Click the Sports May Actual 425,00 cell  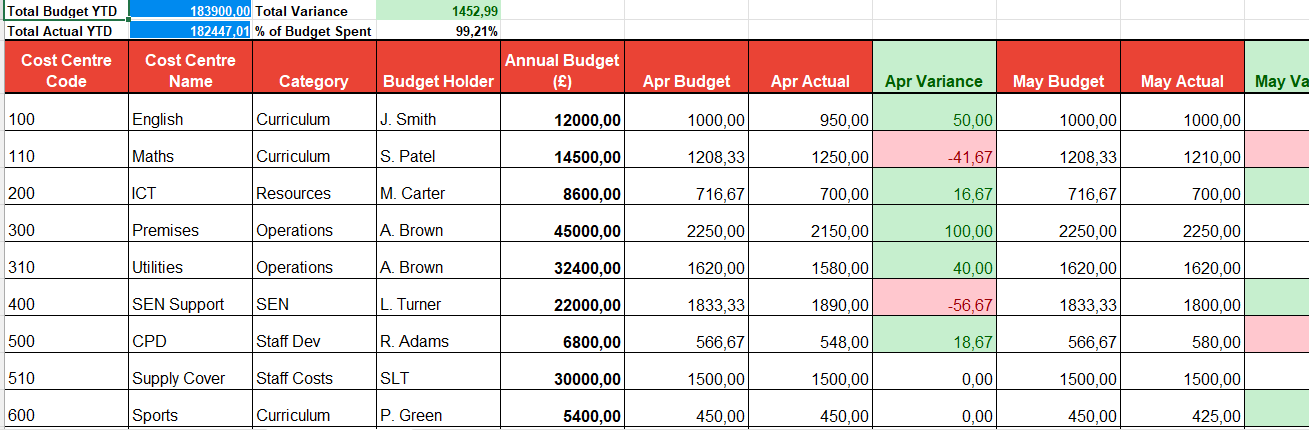[1182, 415]
